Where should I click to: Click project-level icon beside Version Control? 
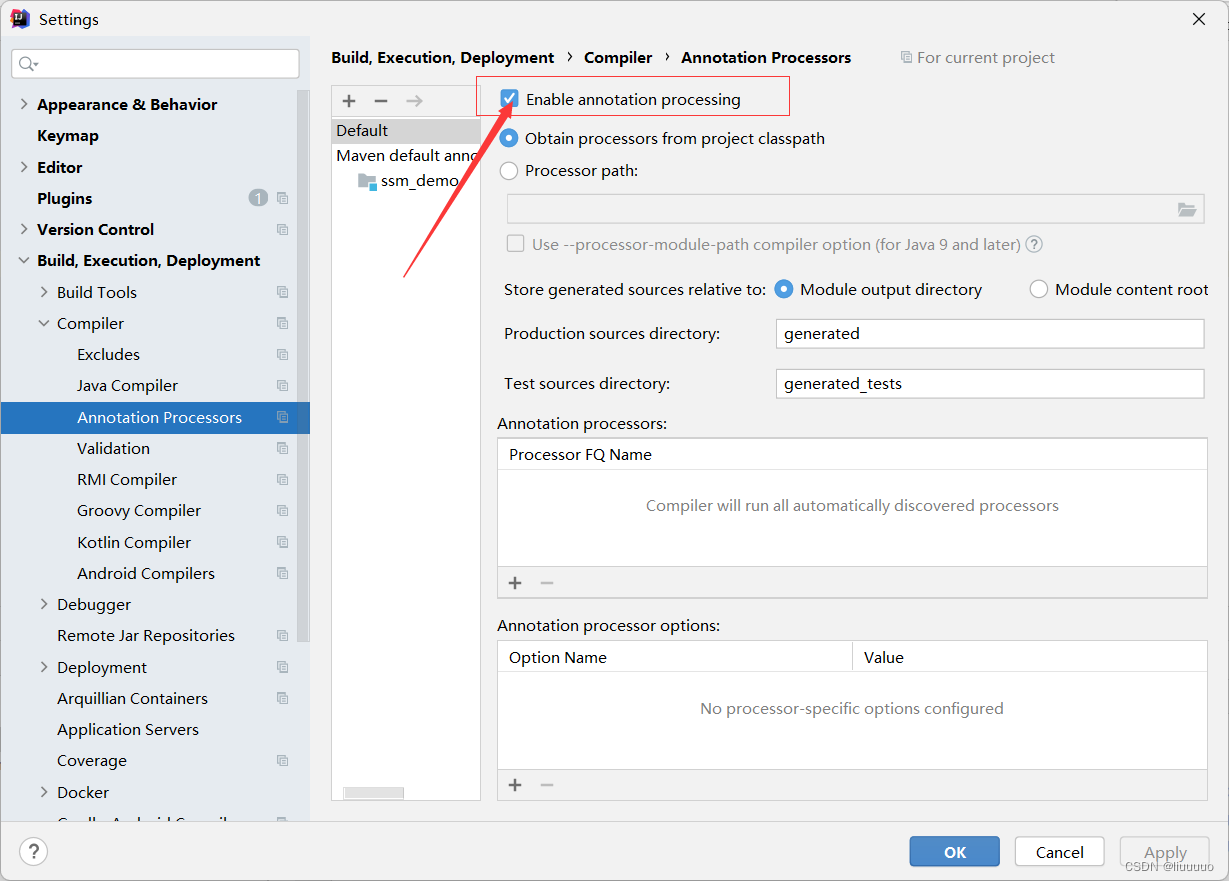283,229
